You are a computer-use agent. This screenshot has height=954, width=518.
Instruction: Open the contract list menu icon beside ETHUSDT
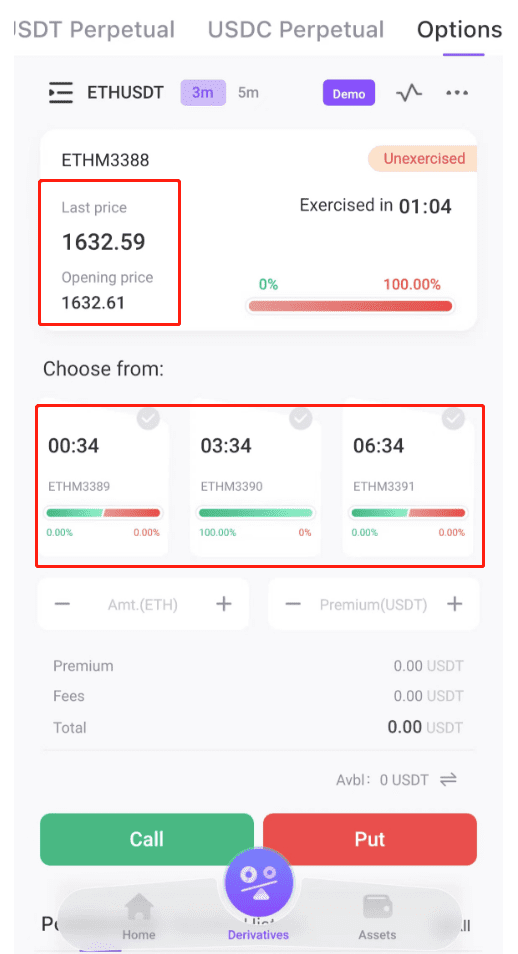(61, 93)
